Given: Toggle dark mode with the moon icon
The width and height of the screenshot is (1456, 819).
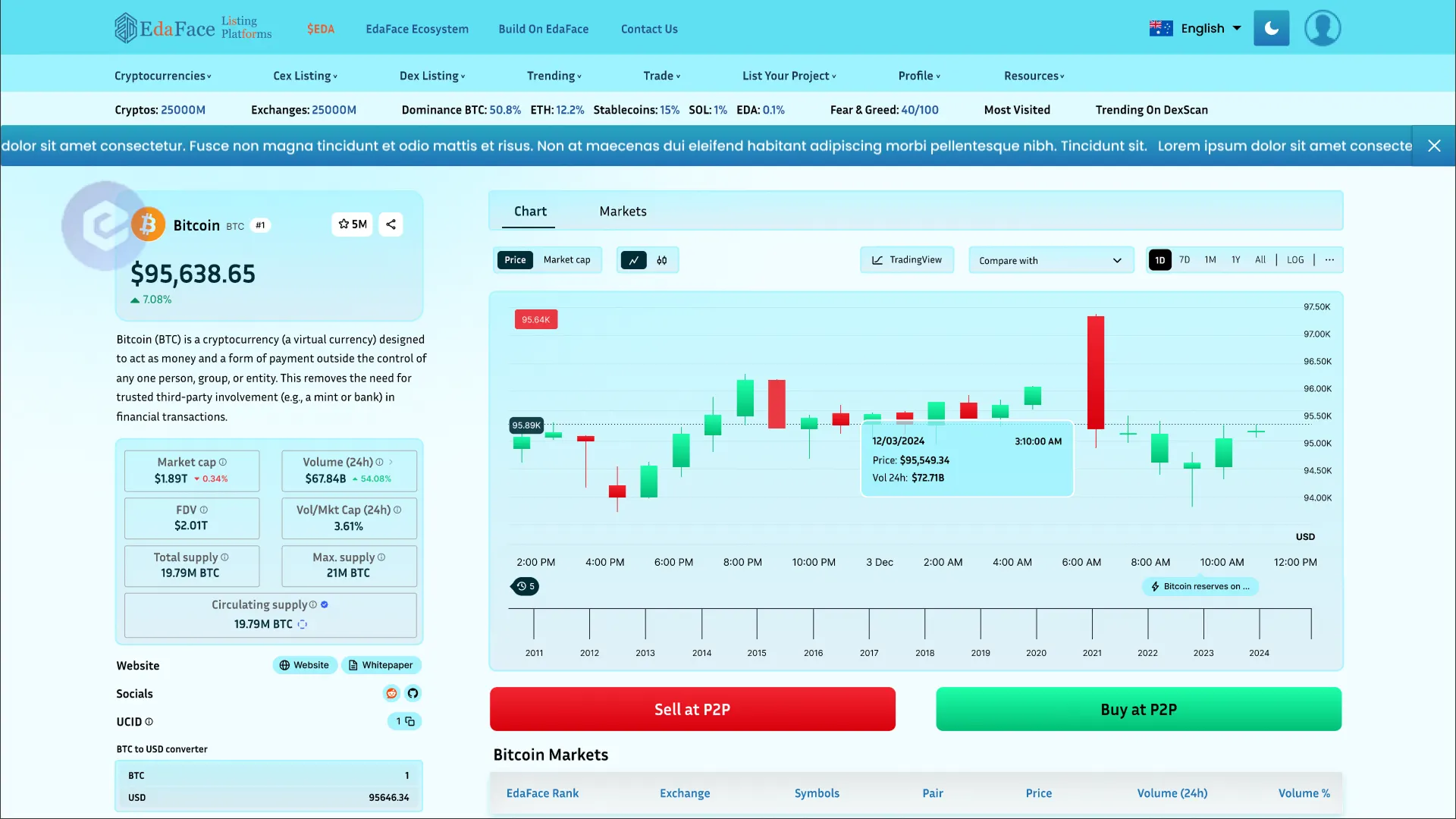Looking at the screenshot, I should pyautogui.click(x=1271, y=28).
